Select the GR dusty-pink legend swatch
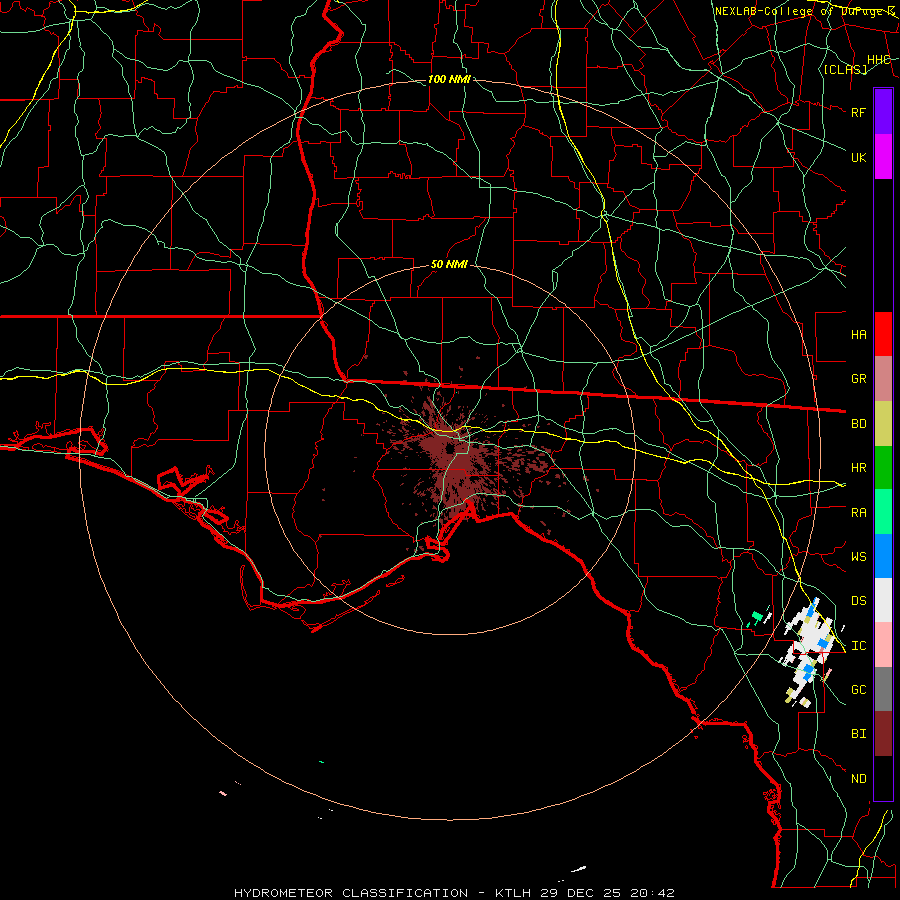Image resolution: width=900 pixels, height=900 pixels. (883, 379)
